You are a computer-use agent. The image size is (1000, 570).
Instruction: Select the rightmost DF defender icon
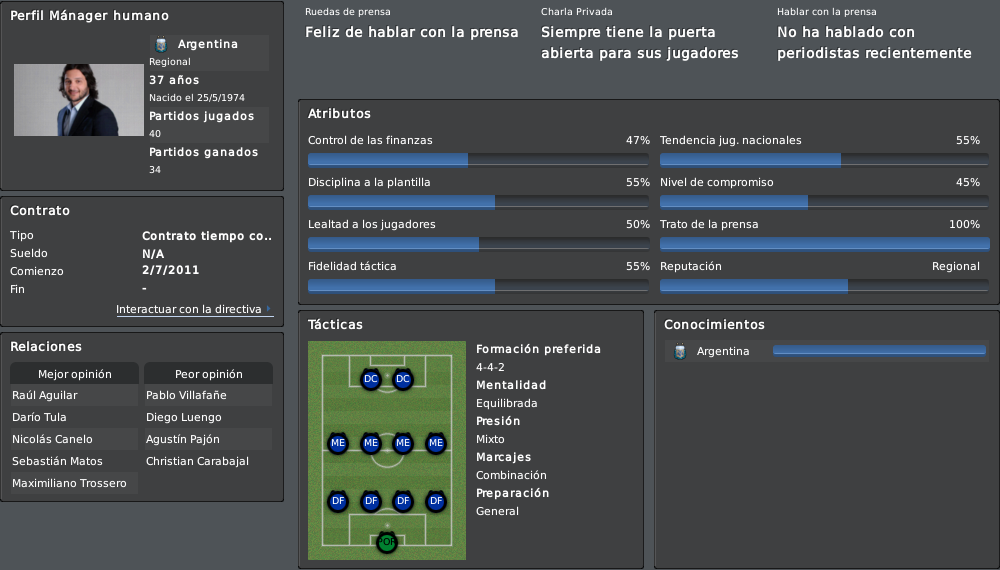click(x=436, y=501)
